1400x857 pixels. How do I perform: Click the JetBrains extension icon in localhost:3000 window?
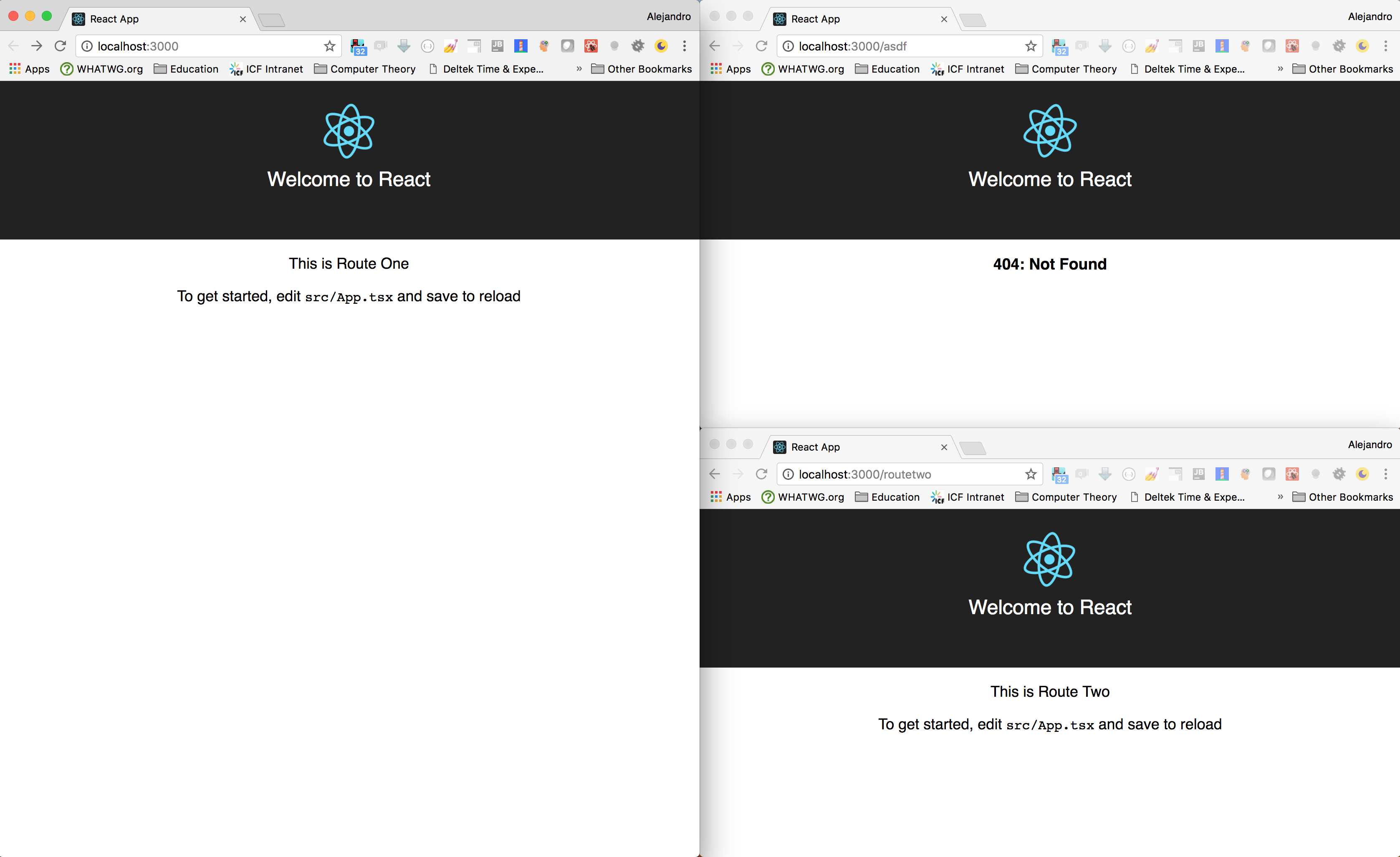(497, 46)
